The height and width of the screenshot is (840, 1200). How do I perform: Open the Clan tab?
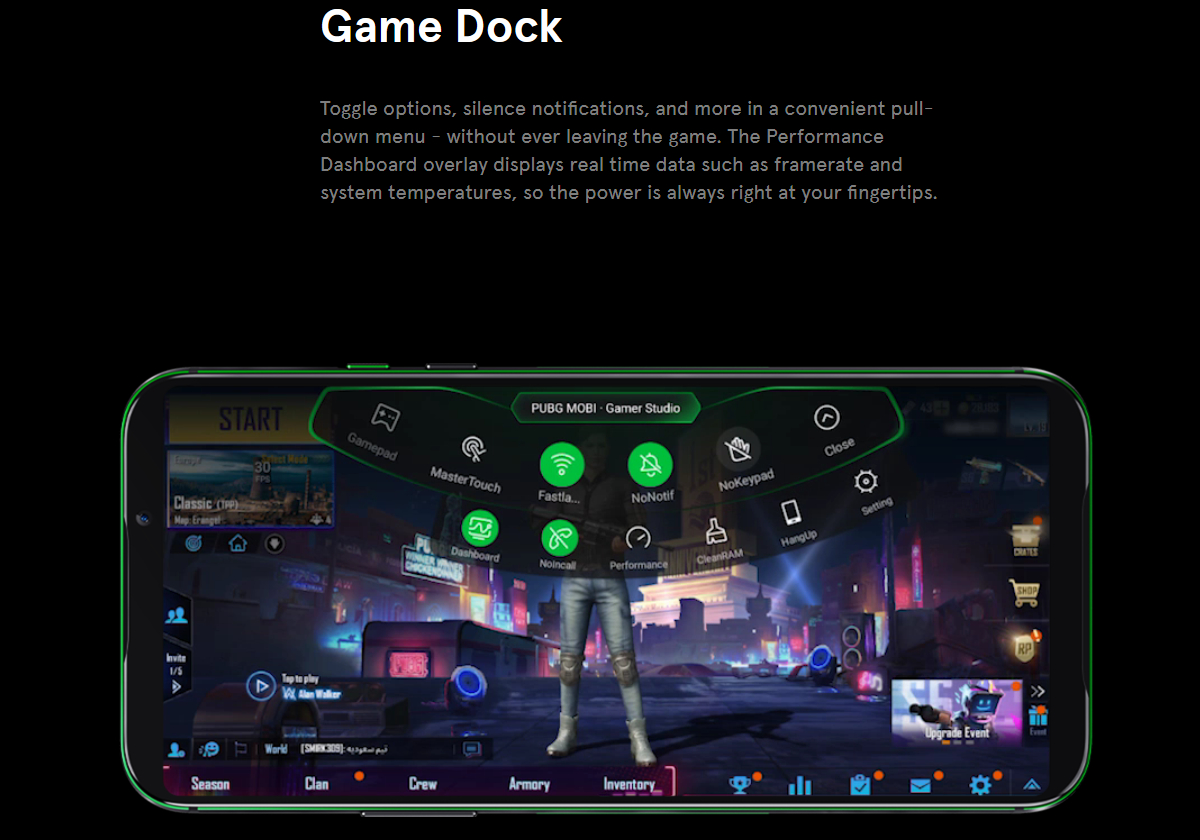317,784
